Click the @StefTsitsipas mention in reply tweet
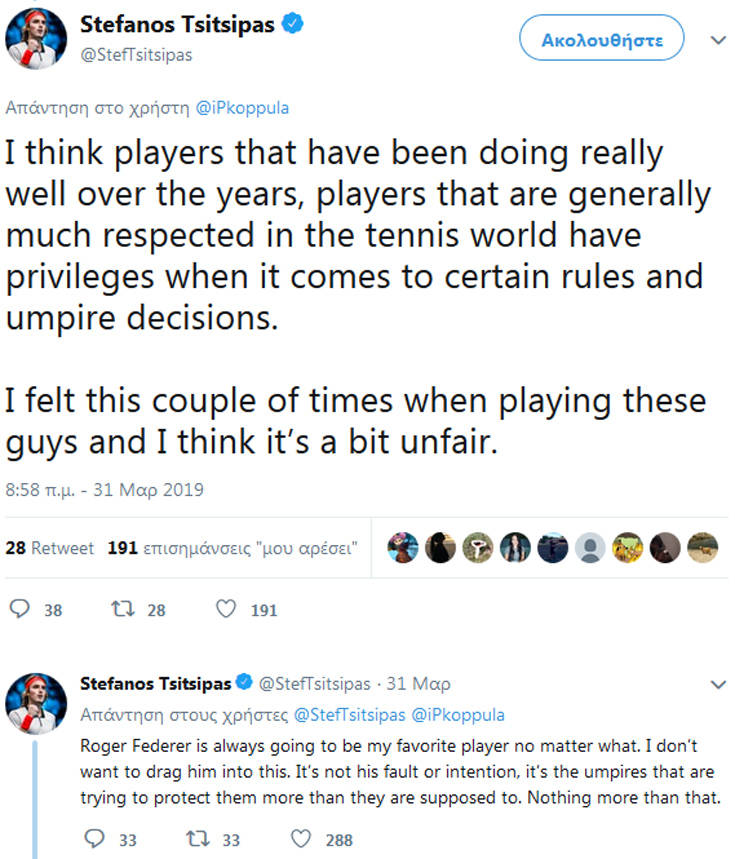Viewport: 735px width, 859px height. click(x=349, y=715)
